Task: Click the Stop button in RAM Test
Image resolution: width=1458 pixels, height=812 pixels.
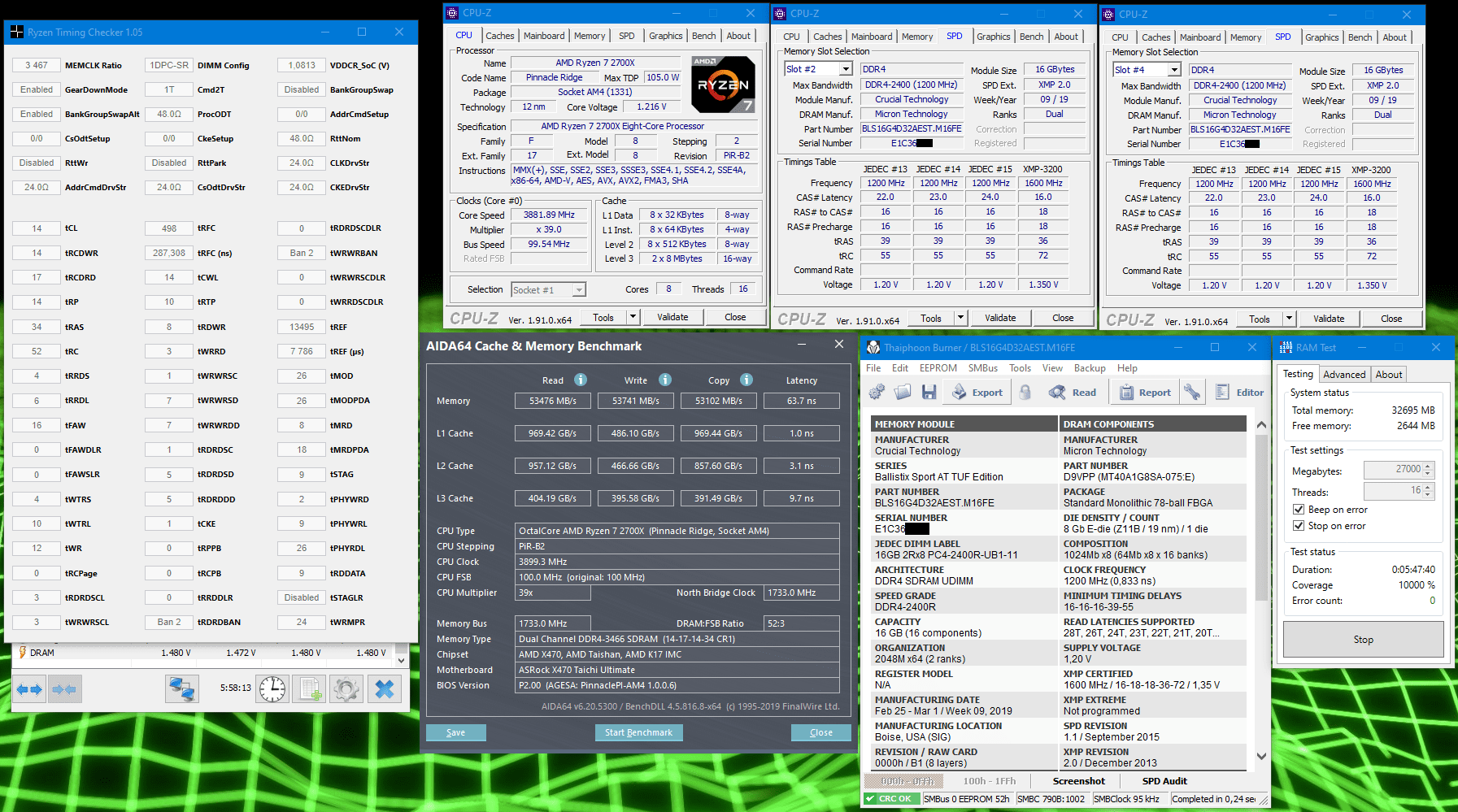Action: point(1363,640)
